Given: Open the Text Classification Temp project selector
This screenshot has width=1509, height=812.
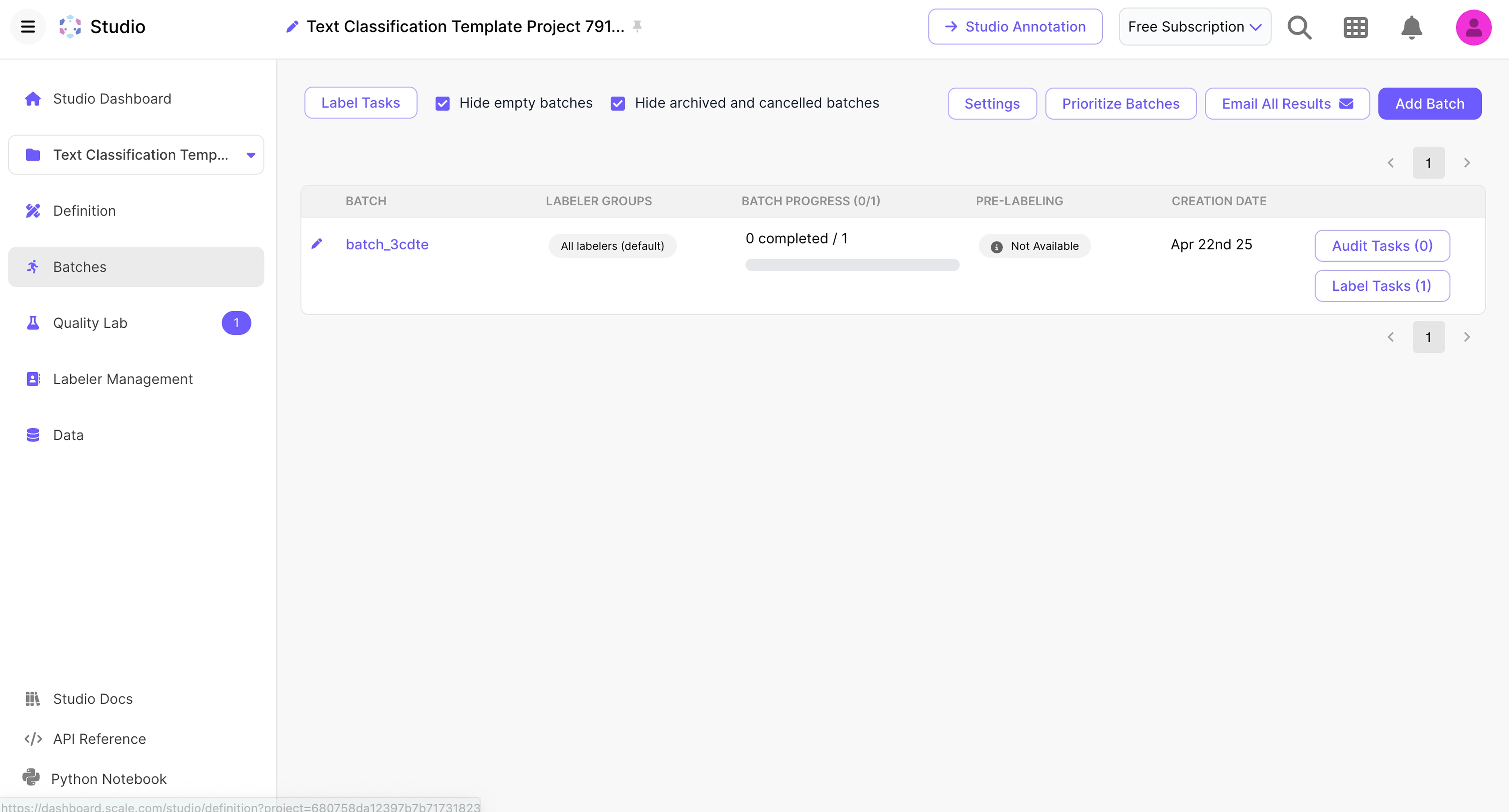Looking at the screenshot, I should click(x=136, y=155).
